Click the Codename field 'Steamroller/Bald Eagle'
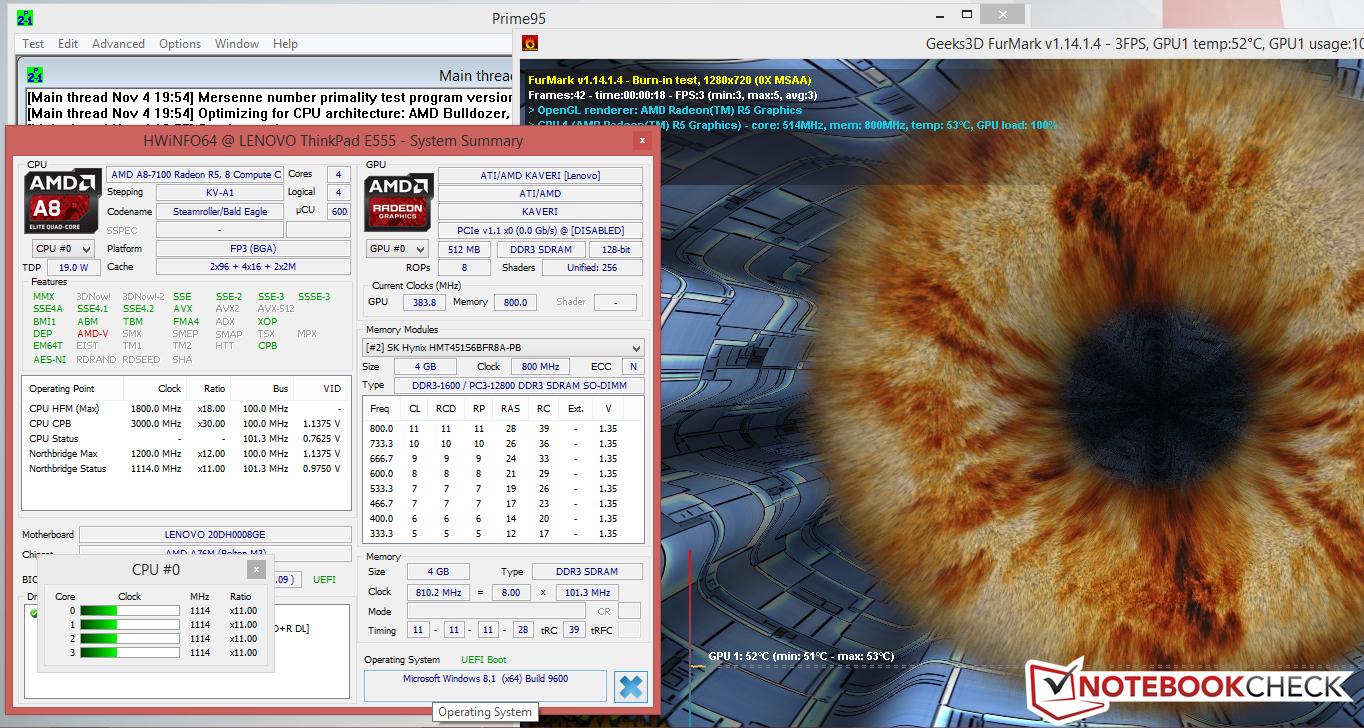The image size is (1364, 728). pyautogui.click(x=219, y=211)
